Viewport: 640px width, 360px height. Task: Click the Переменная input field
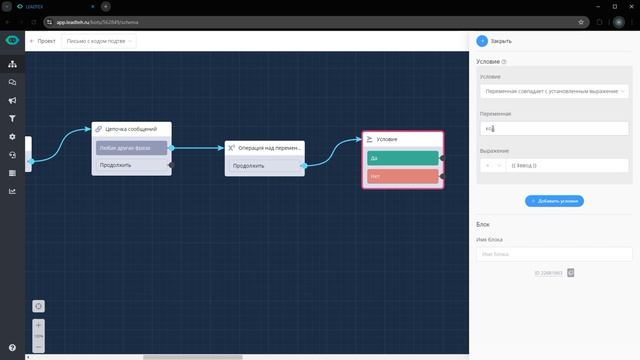click(x=554, y=129)
